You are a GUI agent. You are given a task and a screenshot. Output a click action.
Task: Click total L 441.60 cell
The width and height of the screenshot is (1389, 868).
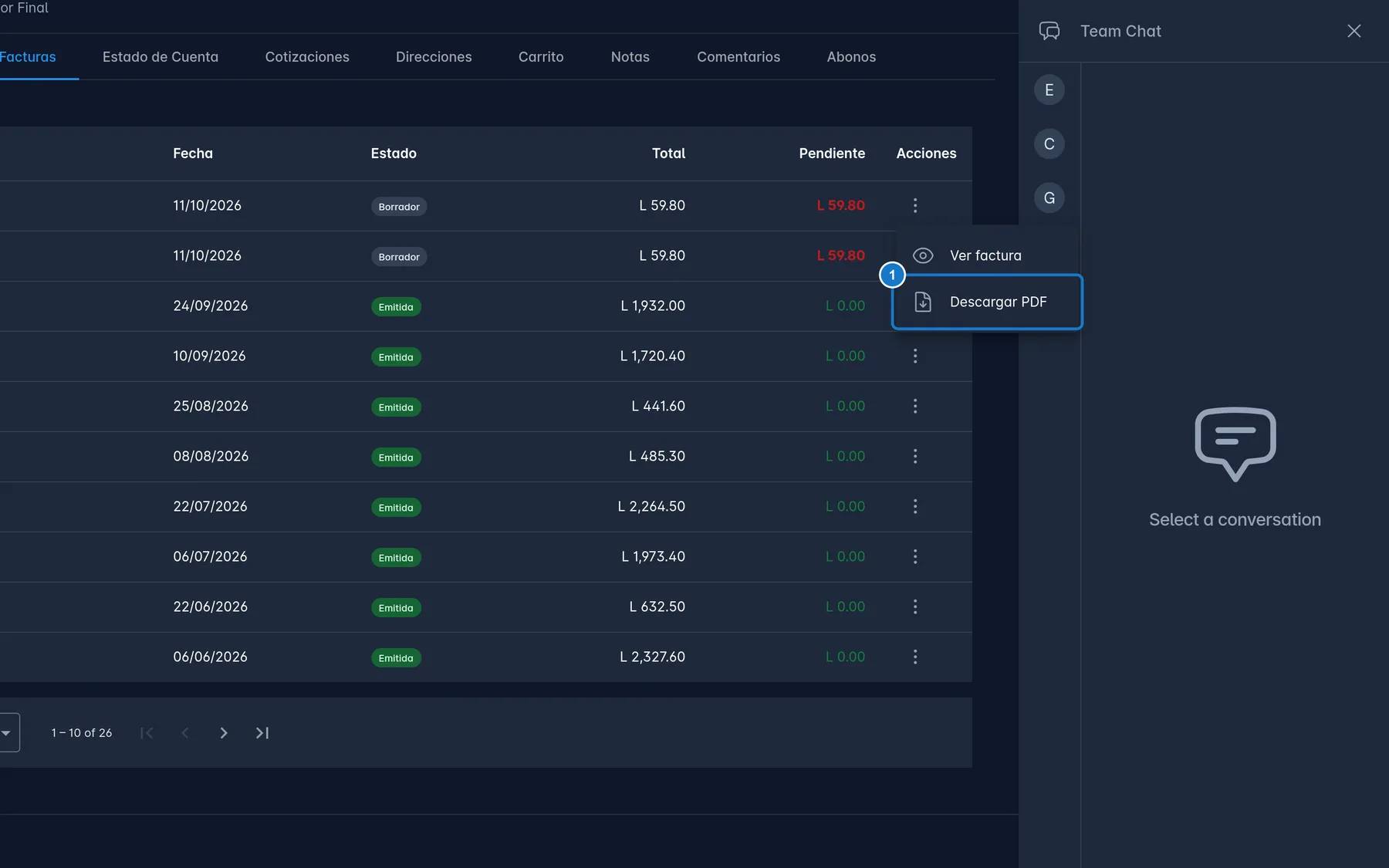(658, 406)
